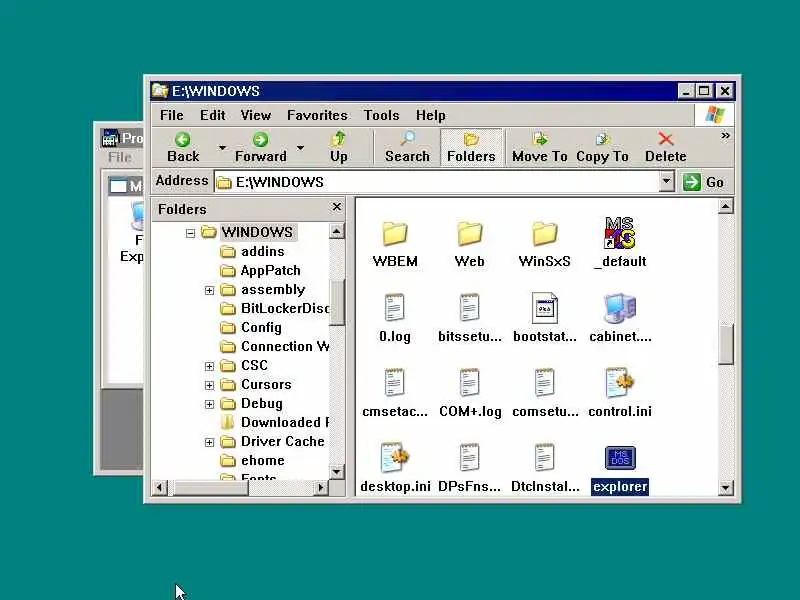Select Config folder in tree
The image size is (800, 600).
261,328
